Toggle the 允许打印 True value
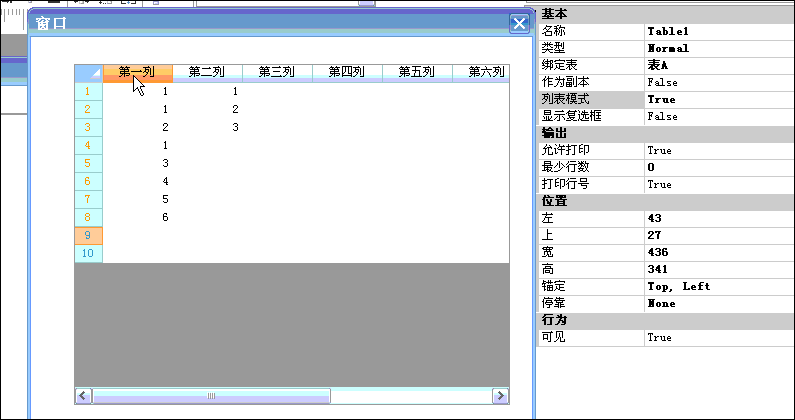The width and height of the screenshot is (795, 420). pyautogui.click(x=719, y=150)
